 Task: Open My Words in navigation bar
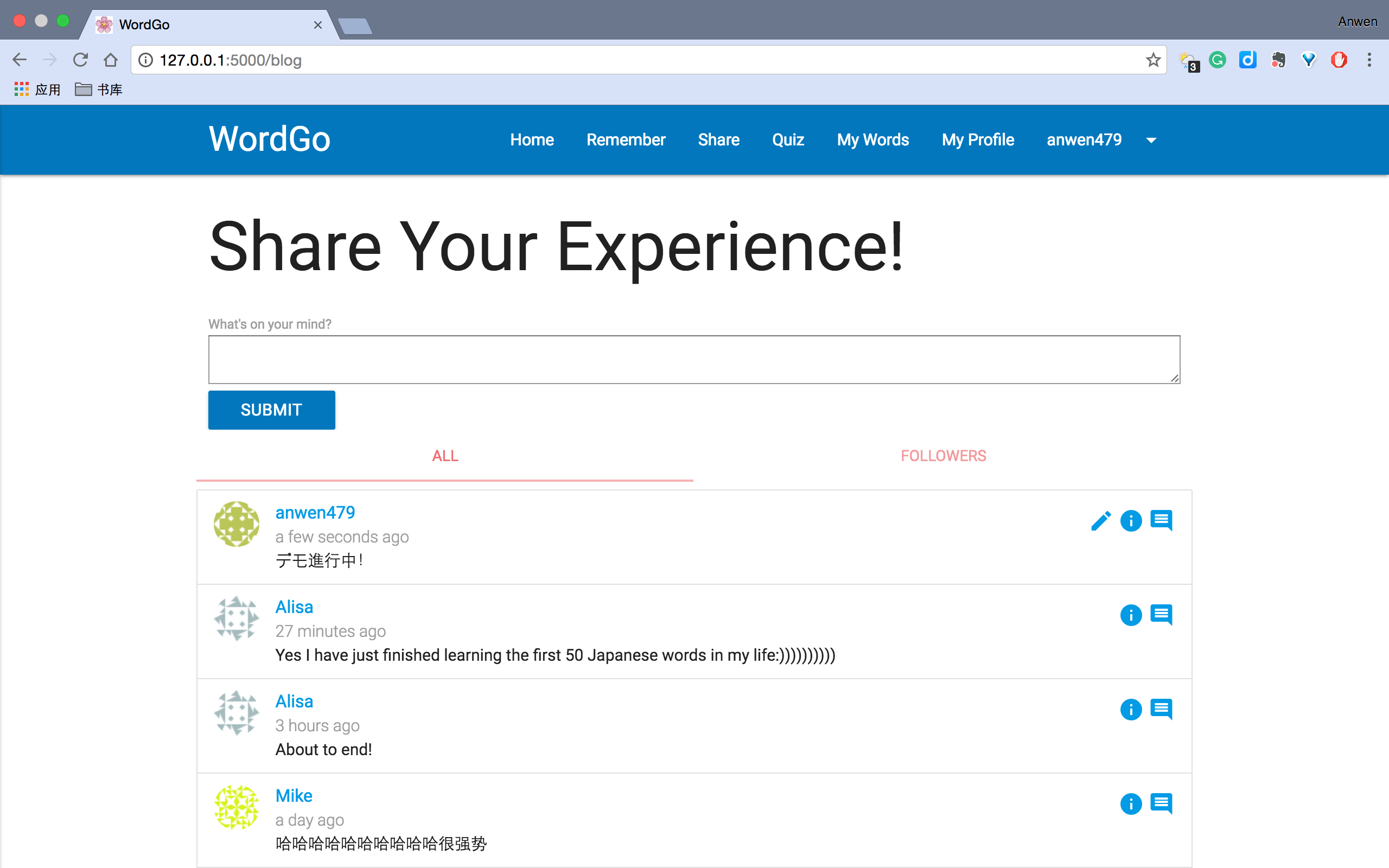click(x=872, y=139)
